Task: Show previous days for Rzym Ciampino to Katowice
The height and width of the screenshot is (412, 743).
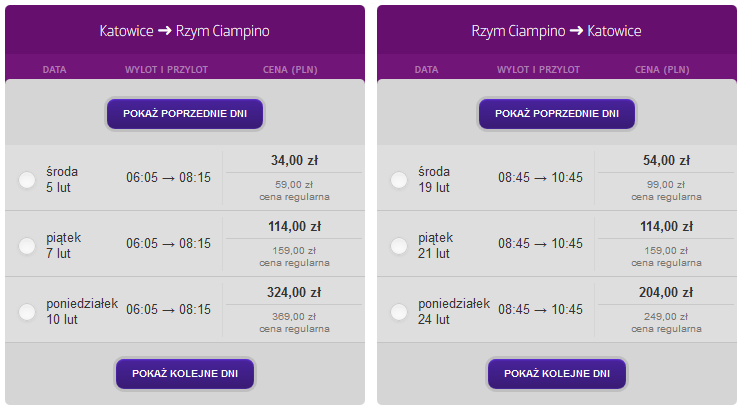Action: [557, 114]
